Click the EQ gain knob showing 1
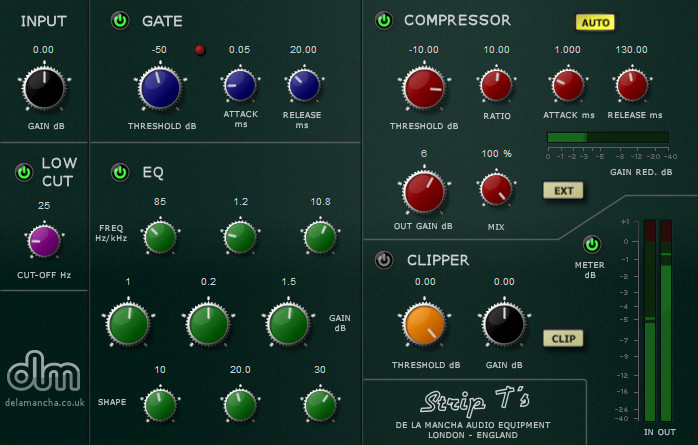Viewport: 698px width, 445px height. click(128, 324)
